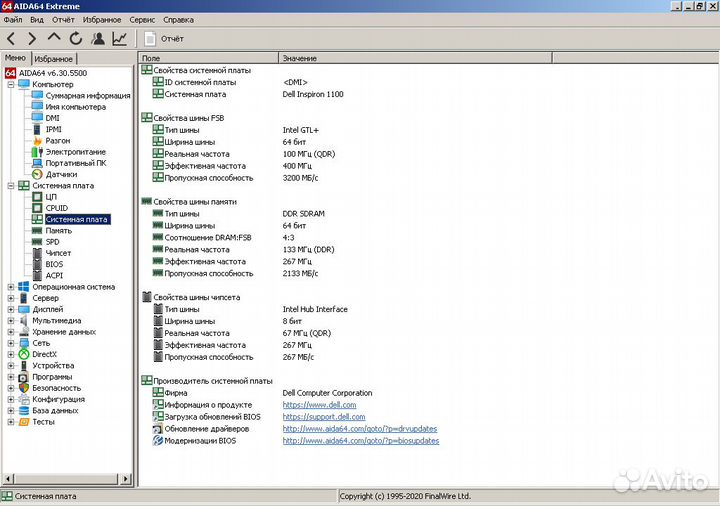Click the CPUID item icon
Image resolution: width=720 pixels, height=506 pixels.
(37, 208)
